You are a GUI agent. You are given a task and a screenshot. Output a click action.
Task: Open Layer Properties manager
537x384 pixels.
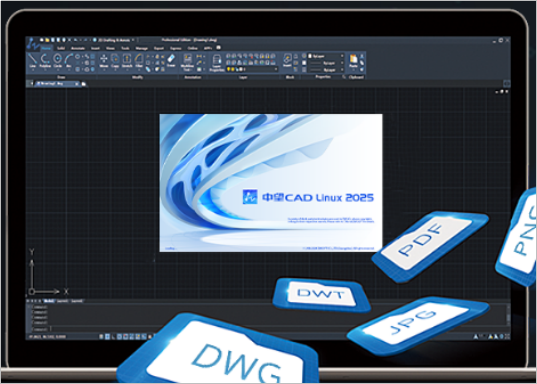tap(217, 63)
